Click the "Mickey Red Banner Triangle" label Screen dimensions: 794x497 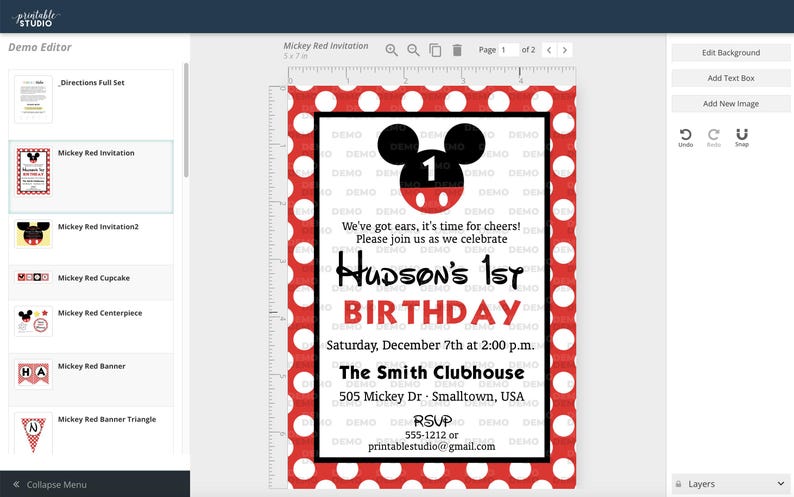[107, 419]
